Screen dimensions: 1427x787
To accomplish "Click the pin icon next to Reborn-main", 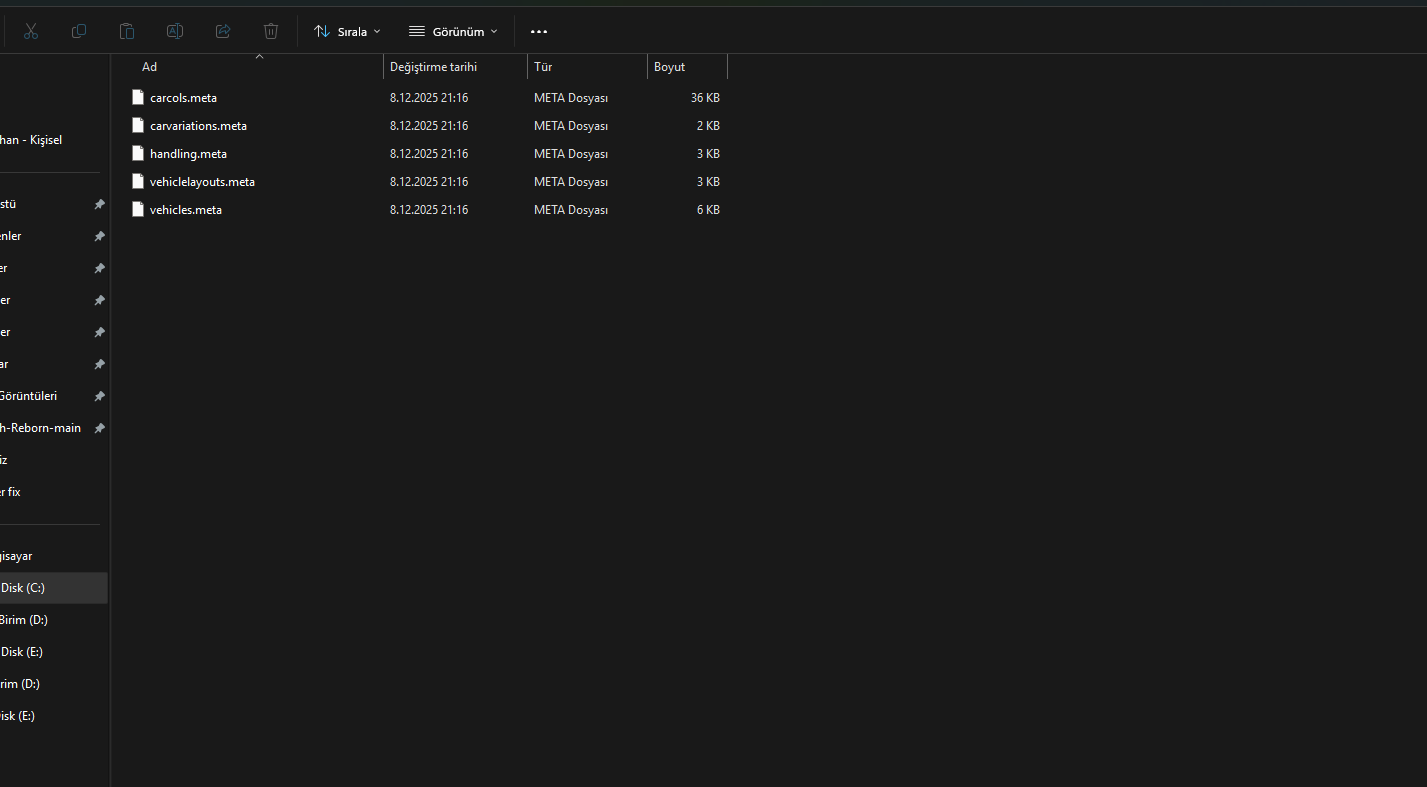I will tap(99, 428).
